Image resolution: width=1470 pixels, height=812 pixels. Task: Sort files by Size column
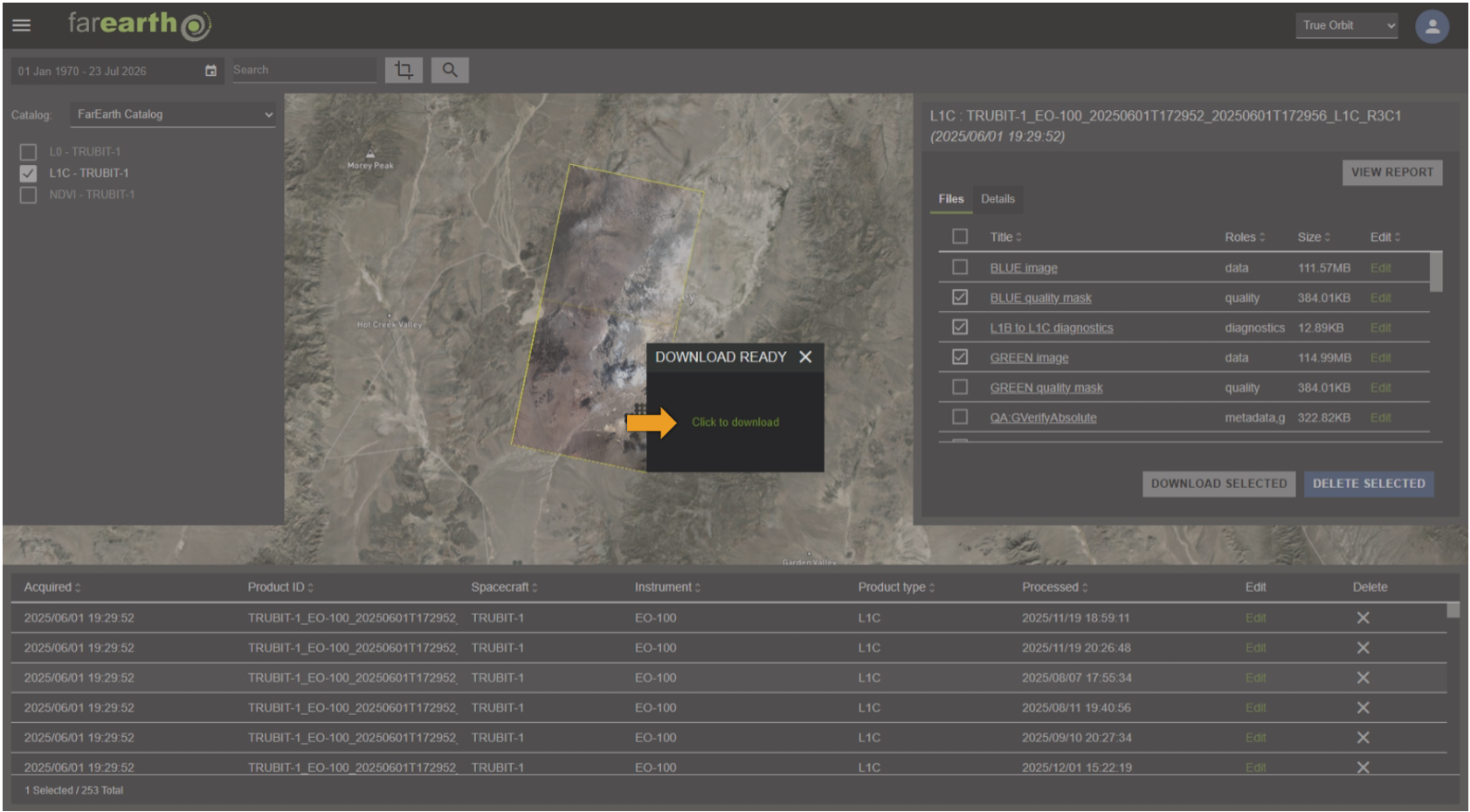coord(1314,237)
